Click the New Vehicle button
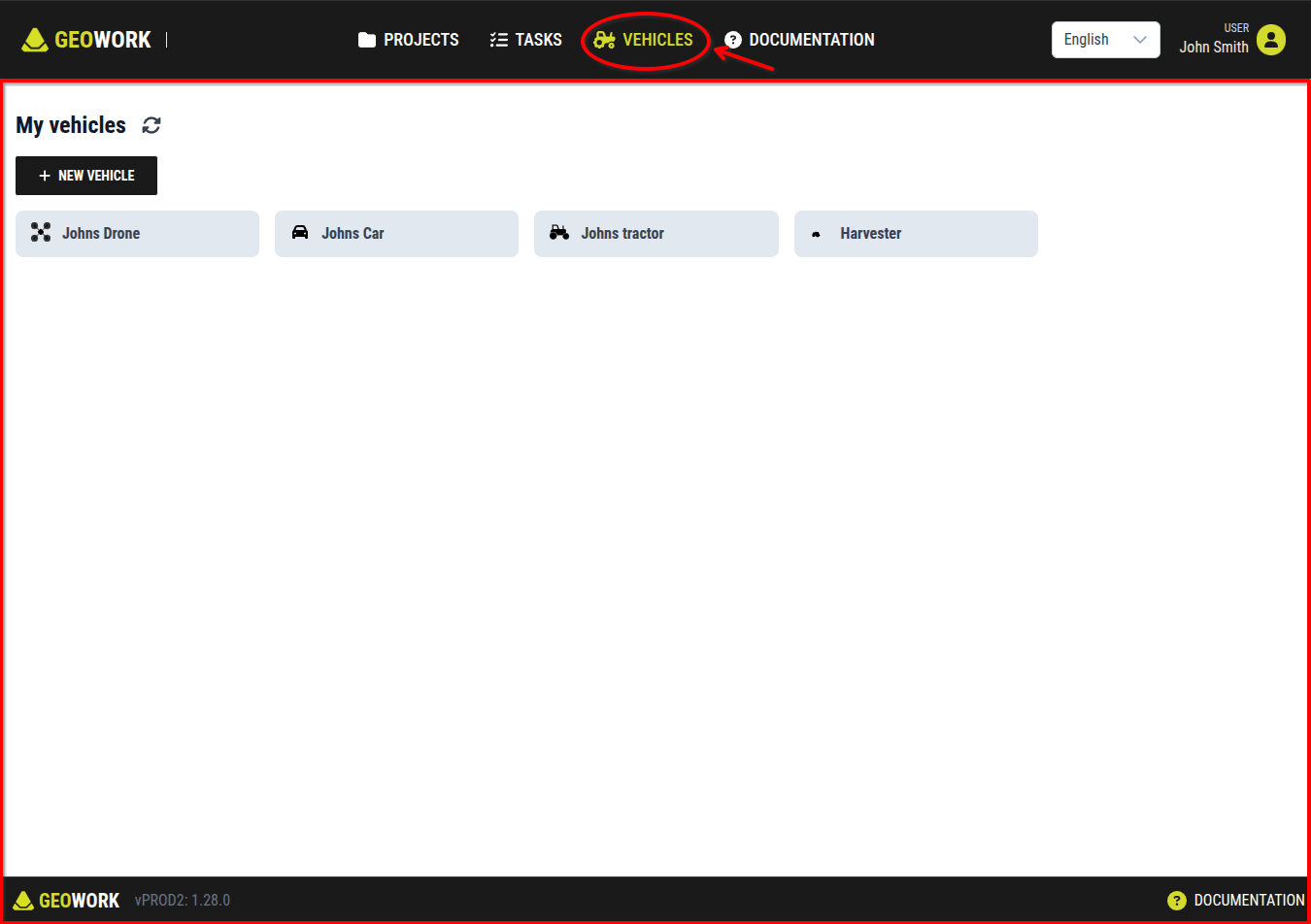This screenshot has height=924, width=1311. (86, 176)
